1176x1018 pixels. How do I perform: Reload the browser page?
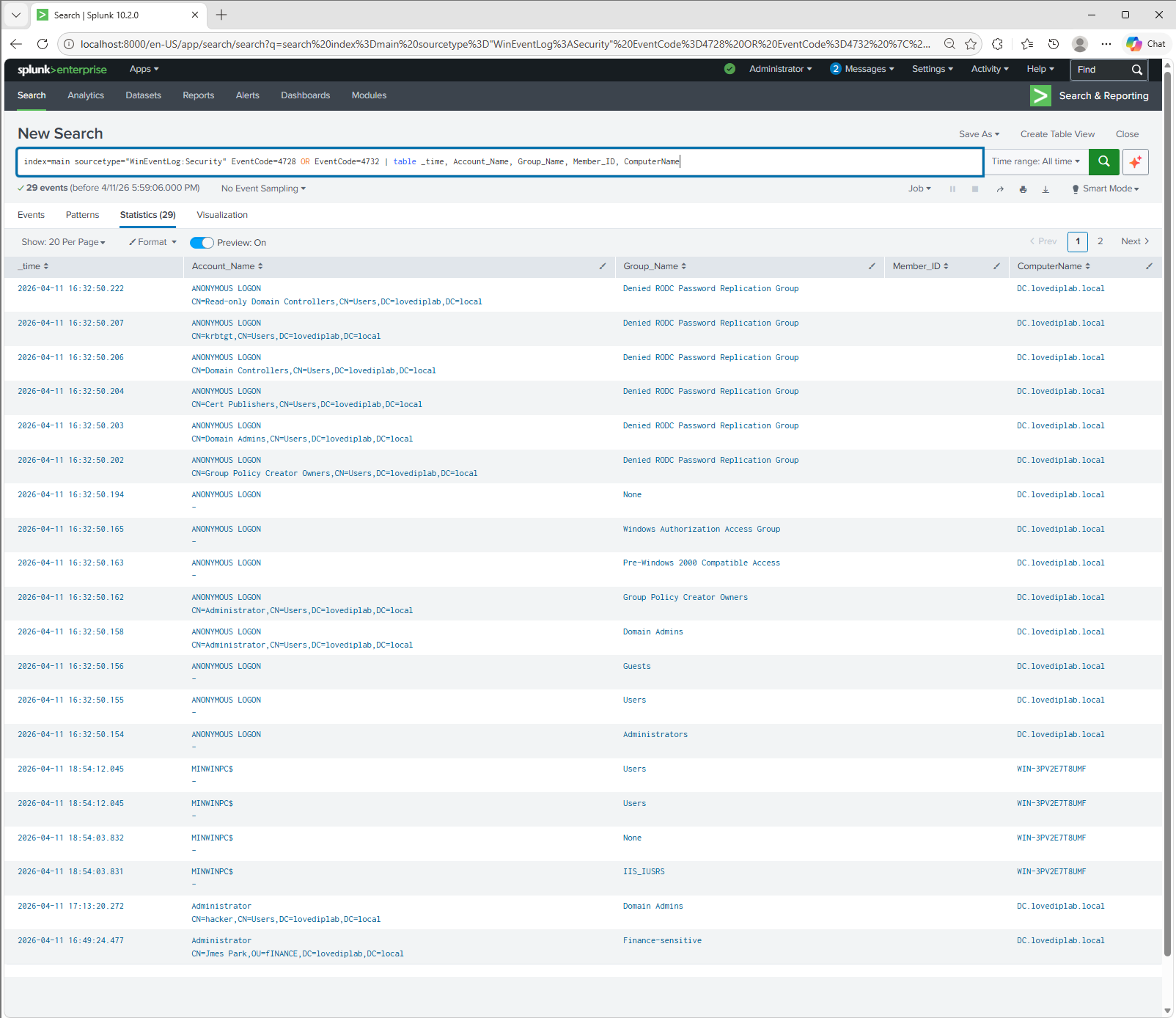click(43, 44)
